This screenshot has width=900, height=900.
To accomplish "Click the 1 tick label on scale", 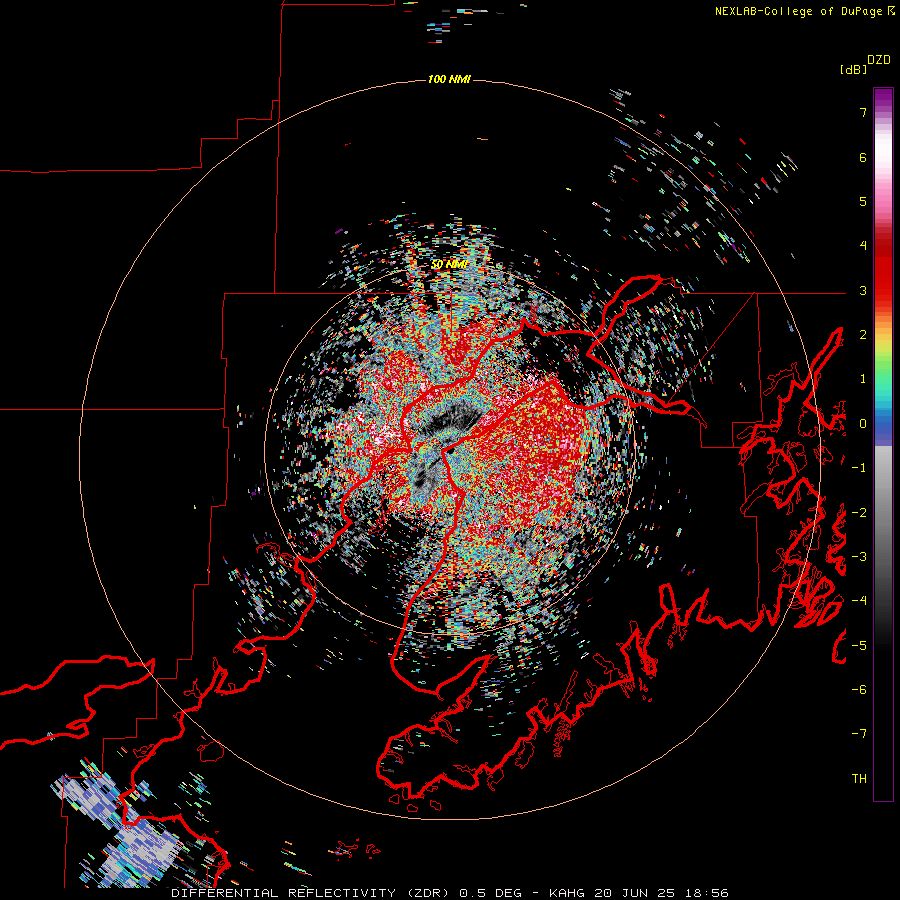I will point(863,379).
